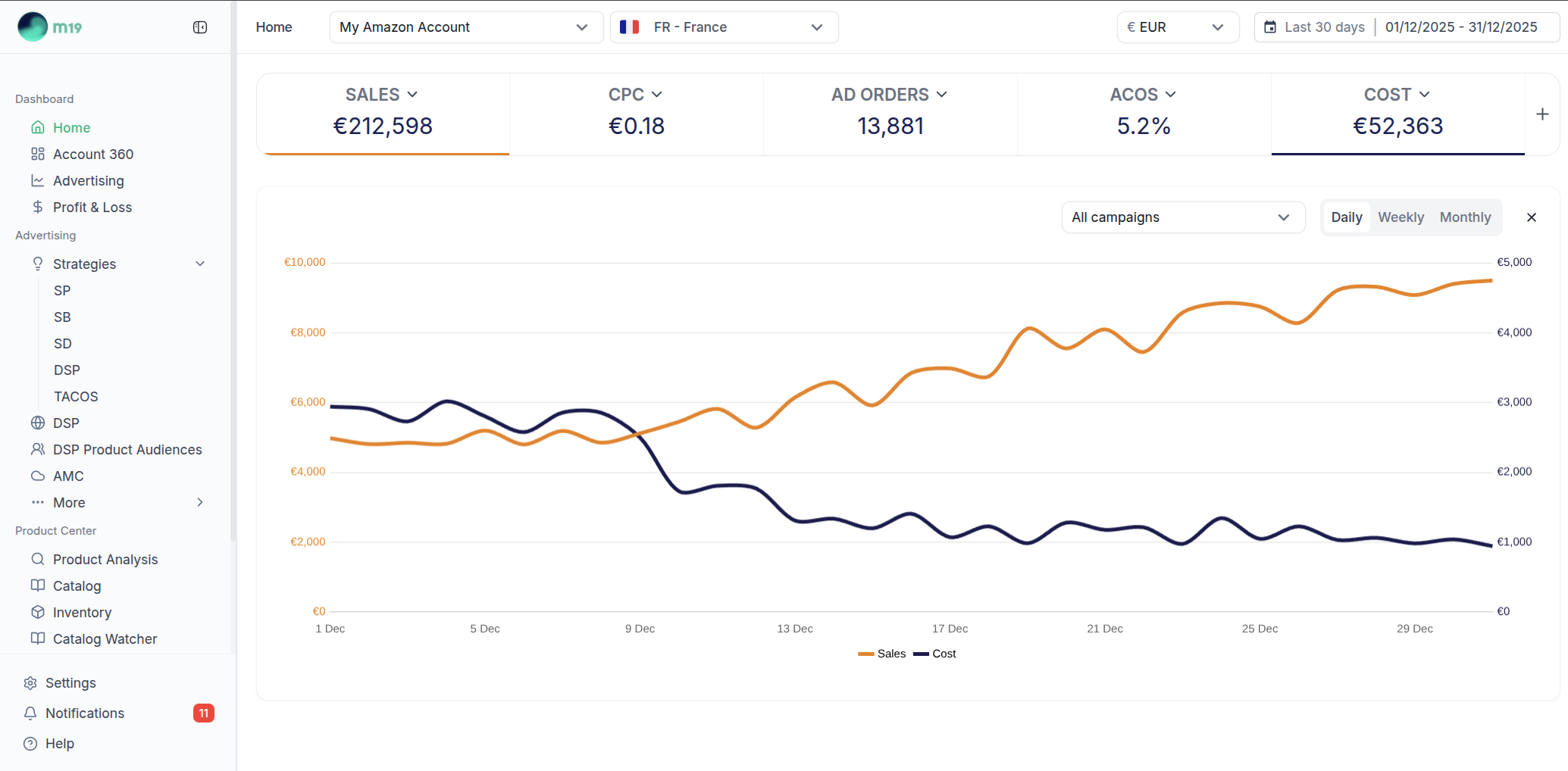Screen dimensions: 1568x771
Task: Select the ACOS metric card
Action: 1143,114
